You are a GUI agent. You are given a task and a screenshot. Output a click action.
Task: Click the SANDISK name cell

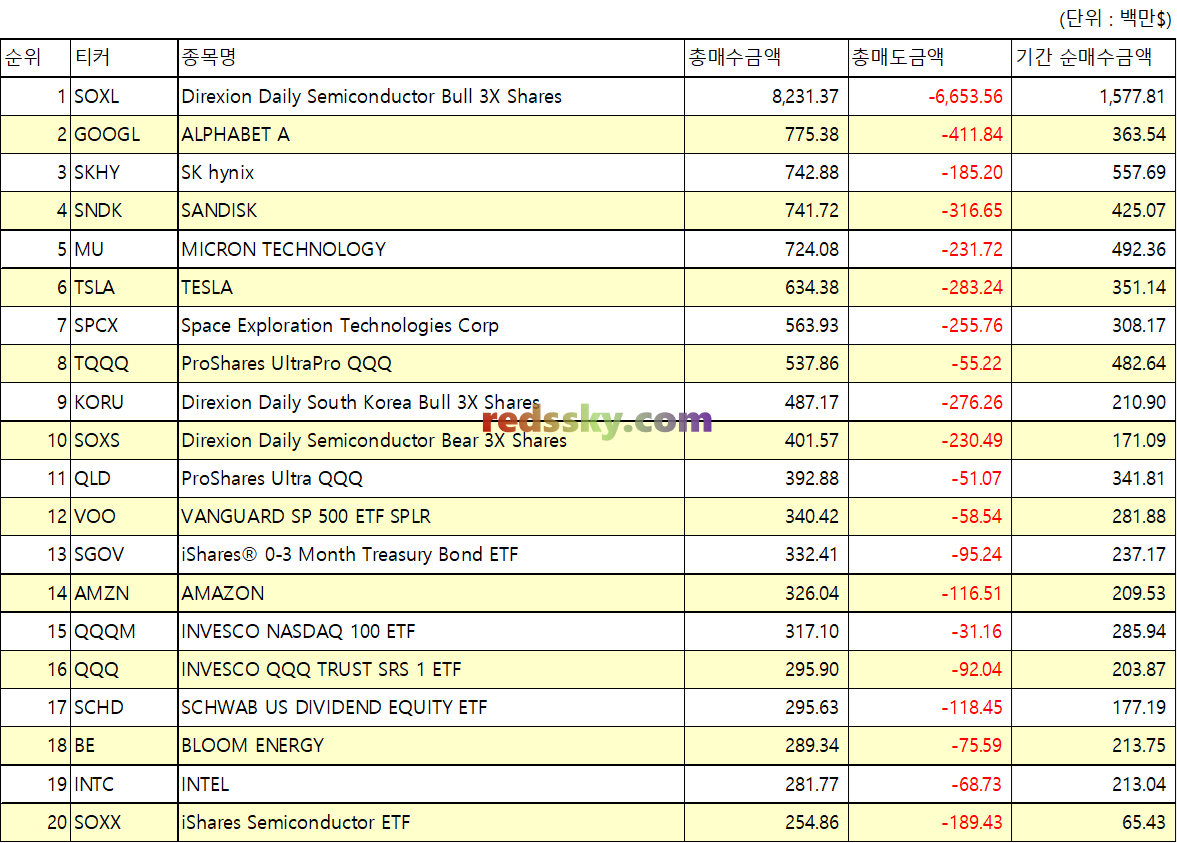(431, 211)
